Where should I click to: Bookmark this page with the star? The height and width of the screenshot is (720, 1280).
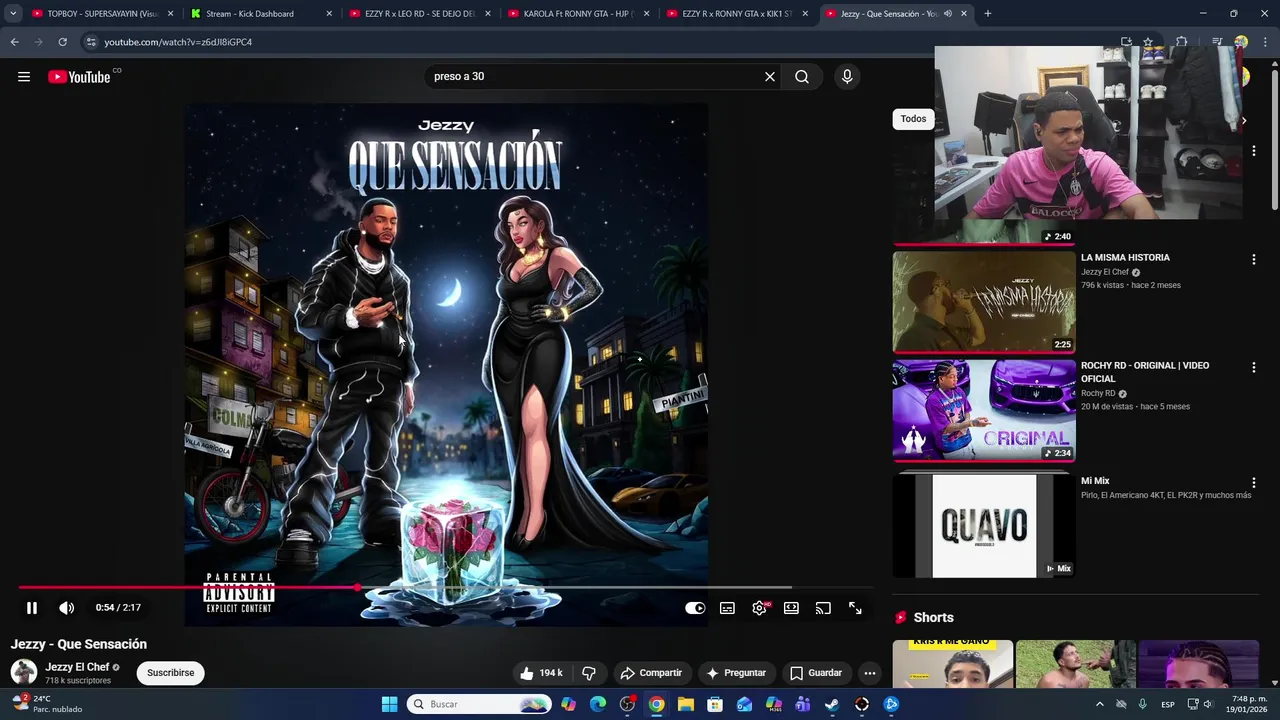(1148, 42)
